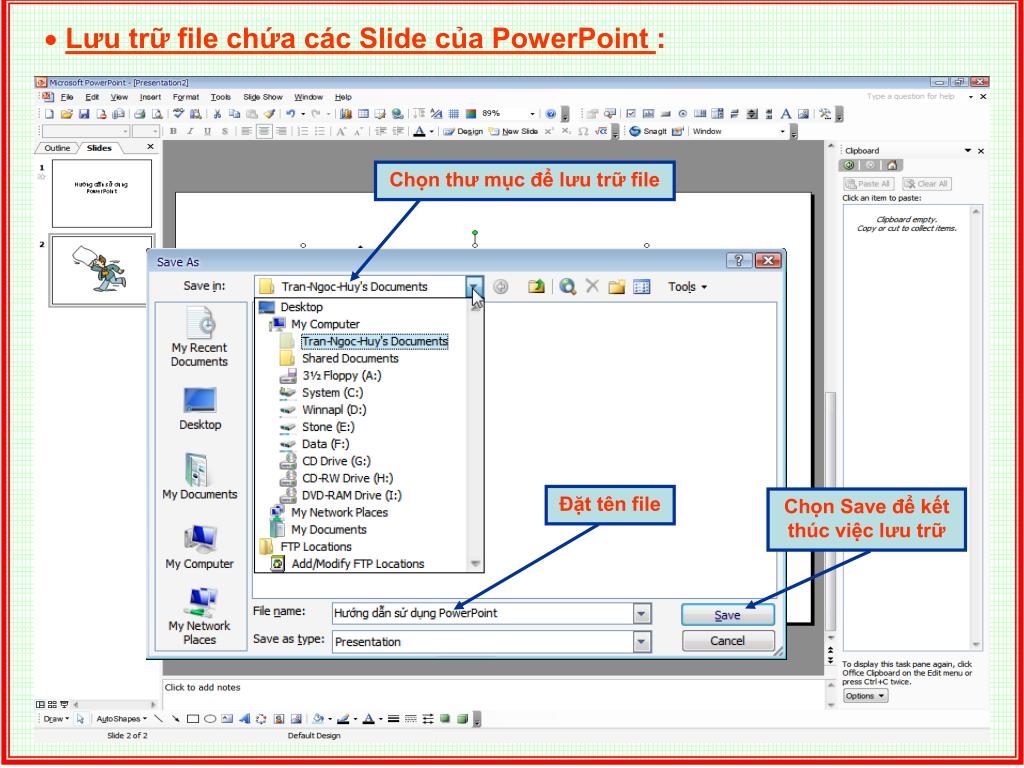Go to Desktop in Save As places bar
The image size is (1024, 768).
pos(200,408)
